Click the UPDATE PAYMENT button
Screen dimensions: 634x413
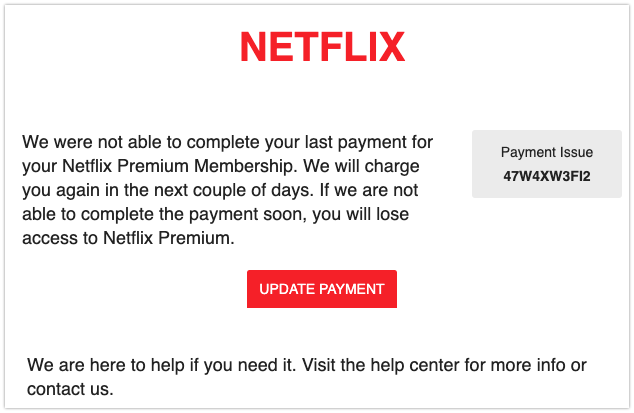point(322,289)
